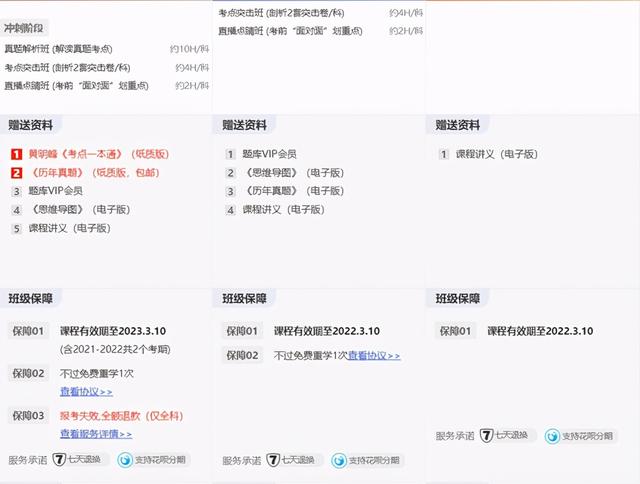Click 课程有效期至2022.3.10 in the middle column
Image resolution: width=640 pixels, height=484 pixels.
(327, 331)
